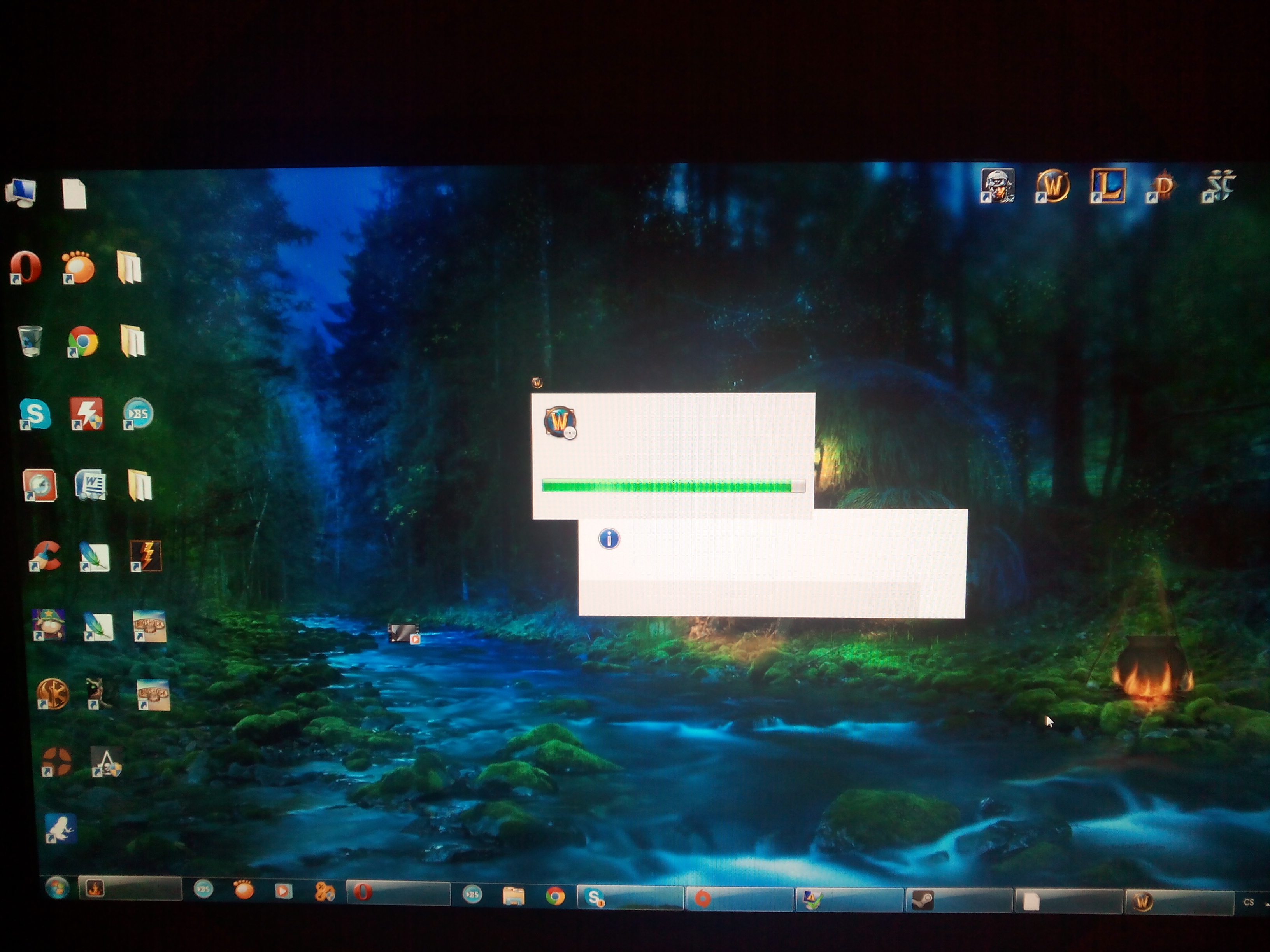Launch Skype from the desktop icon

point(35,414)
